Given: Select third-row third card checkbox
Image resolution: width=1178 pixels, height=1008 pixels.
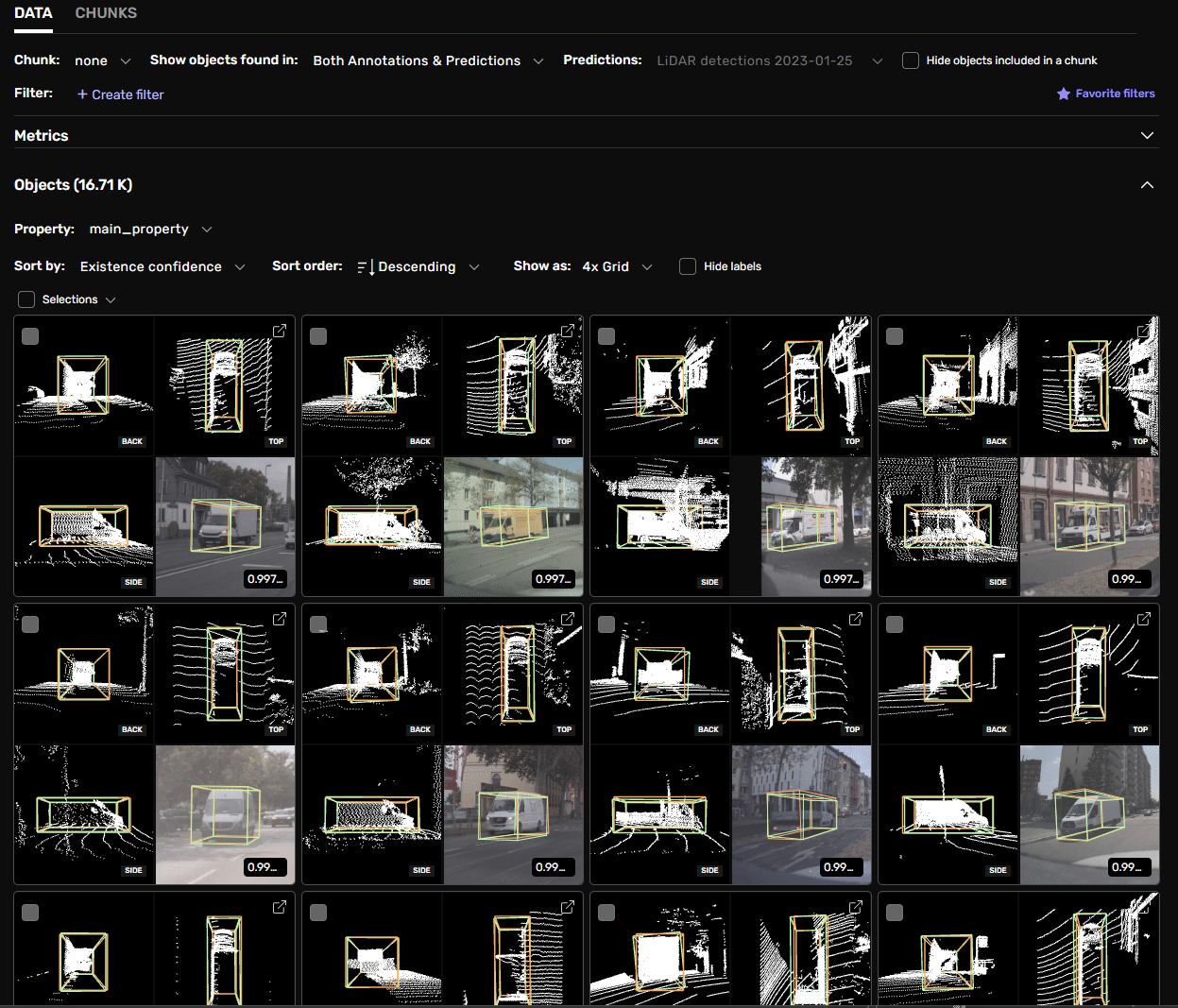Looking at the screenshot, I should coord(606,913).
